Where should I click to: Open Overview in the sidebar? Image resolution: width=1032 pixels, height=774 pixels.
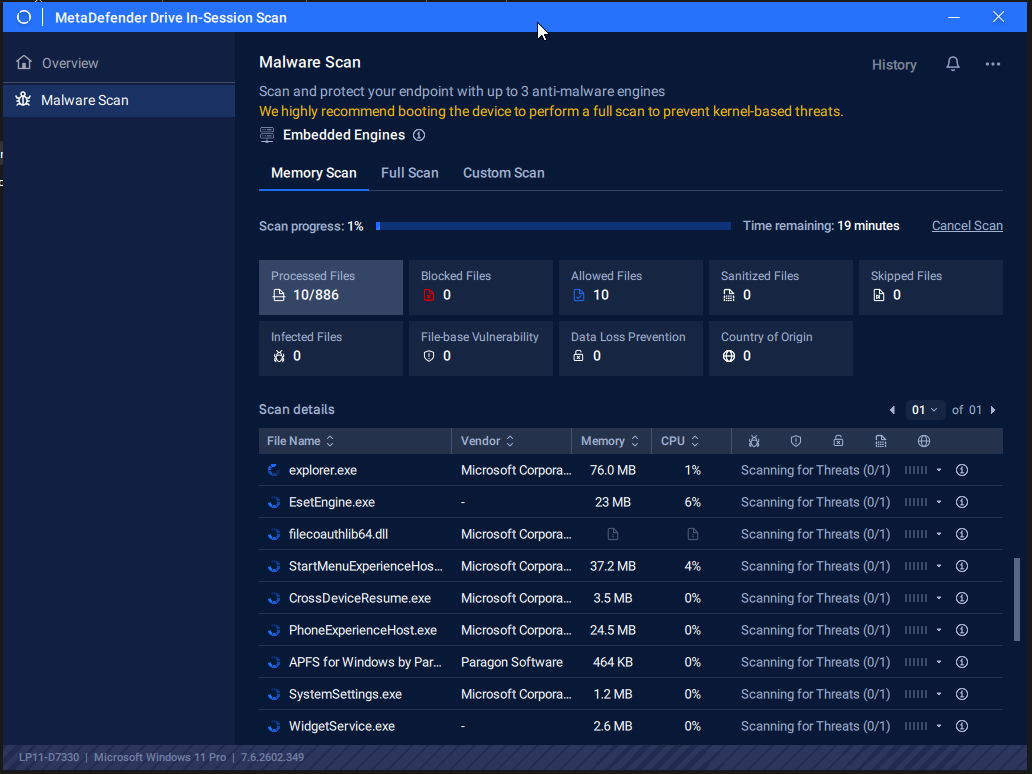click(70, 63)
